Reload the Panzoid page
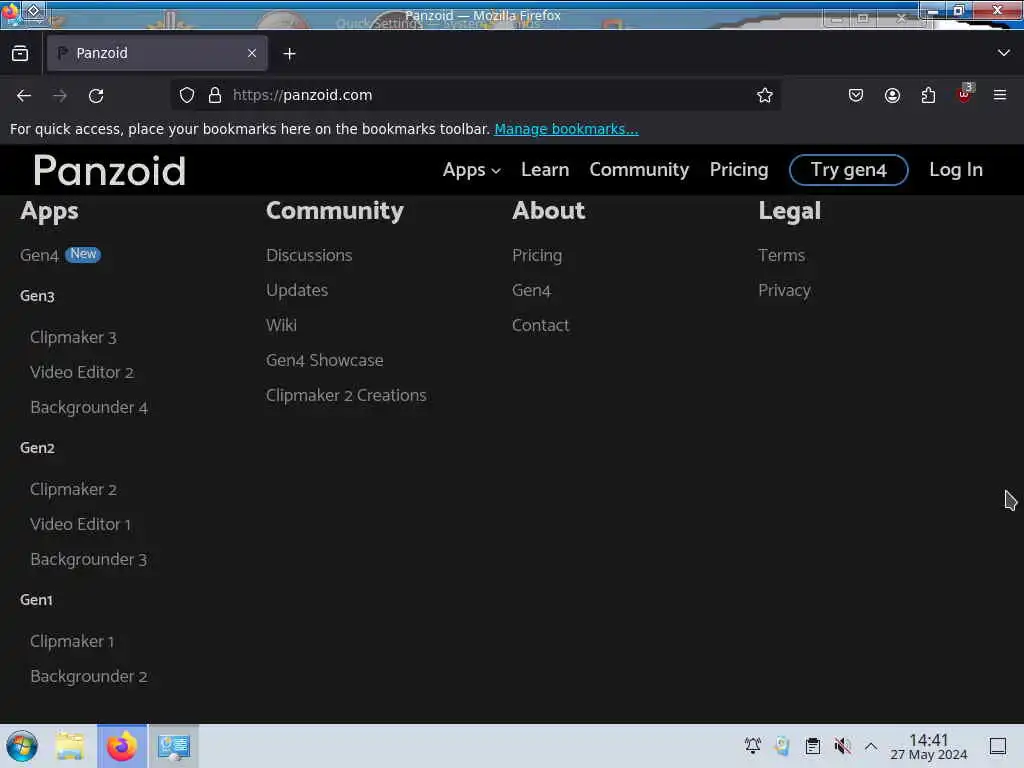This screenshot has width=1024, height=768. pos(96,95)
